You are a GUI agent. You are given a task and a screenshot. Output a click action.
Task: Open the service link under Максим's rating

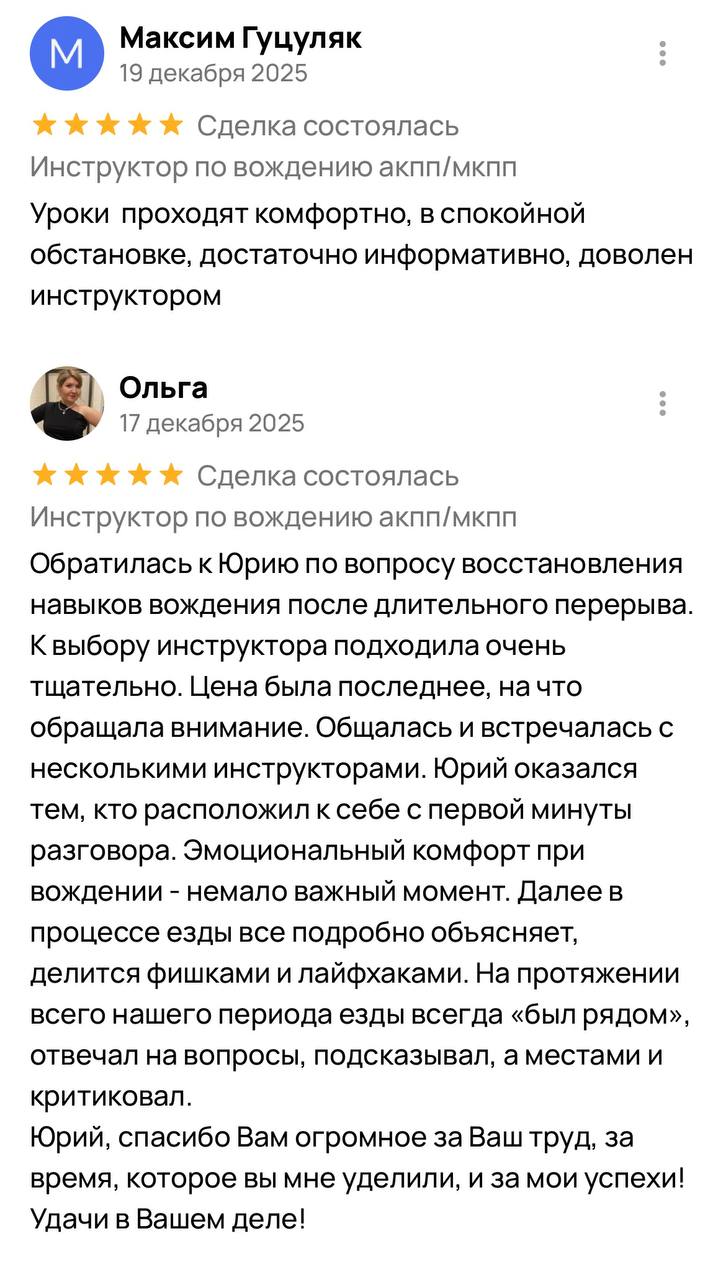tap(273, 167)
